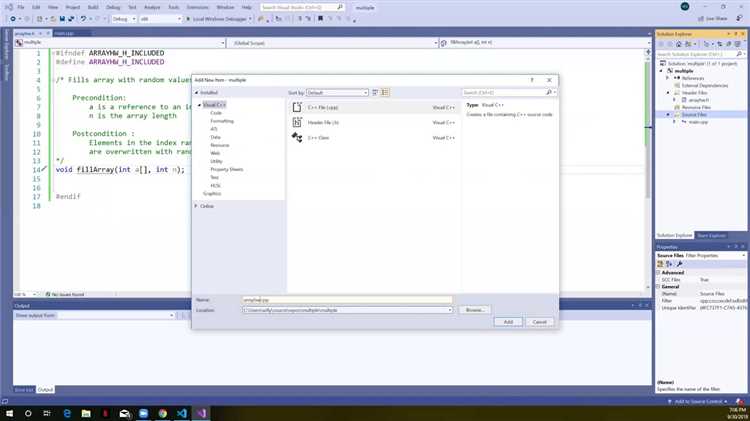
Task: Click the Cancel button in the dialog
Action: [x=540, y=322]
